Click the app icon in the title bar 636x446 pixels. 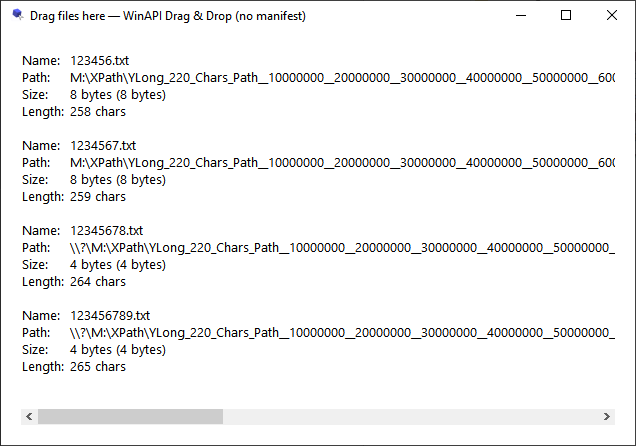pos(16,15)
